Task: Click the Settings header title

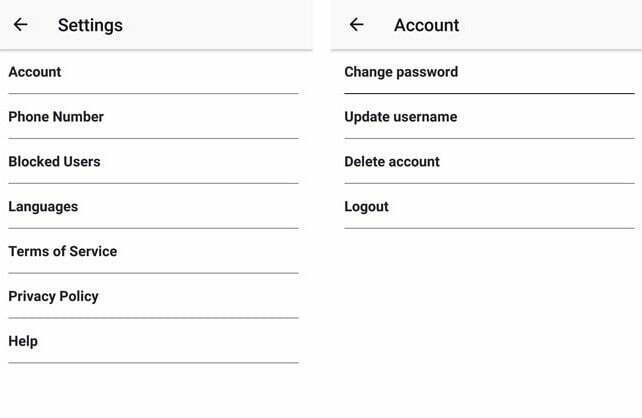Action: 90,25
